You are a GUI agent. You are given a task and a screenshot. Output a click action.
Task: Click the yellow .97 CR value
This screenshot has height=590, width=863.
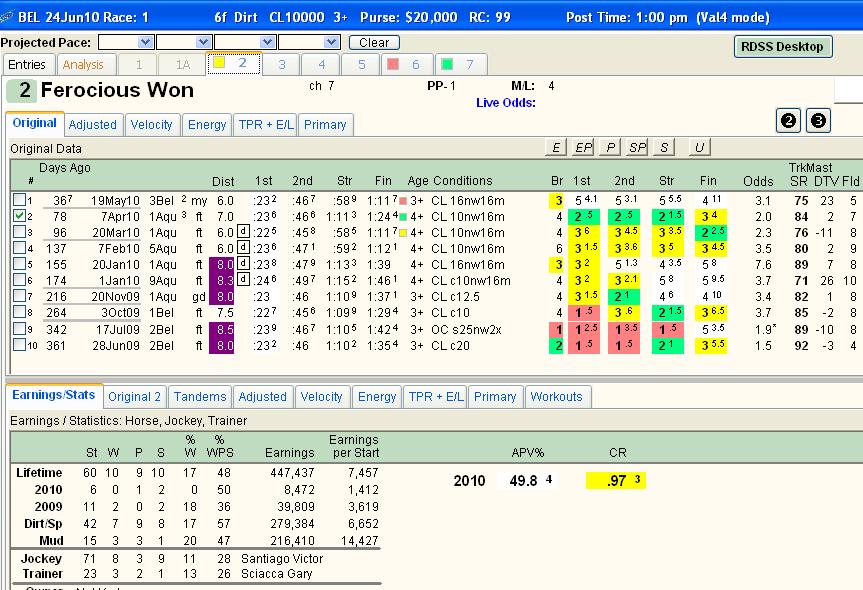tap(616, 480)
